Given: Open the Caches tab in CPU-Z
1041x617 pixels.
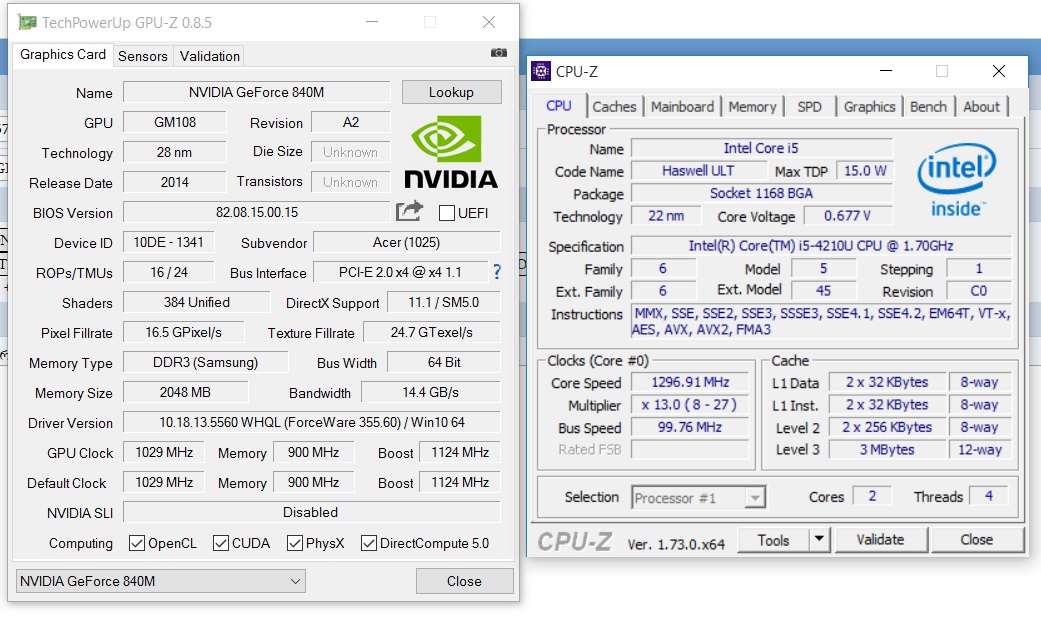Looking at the screenshot, I should pyautogui.click(x=614, y=106).
